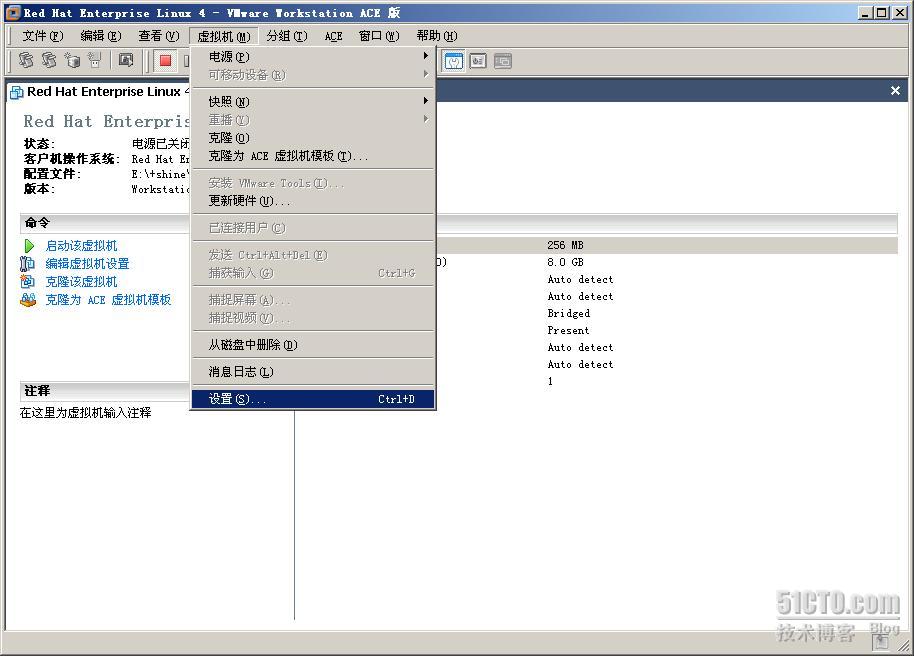Click greyed 捕获输入(G) entry

(313, 273)
